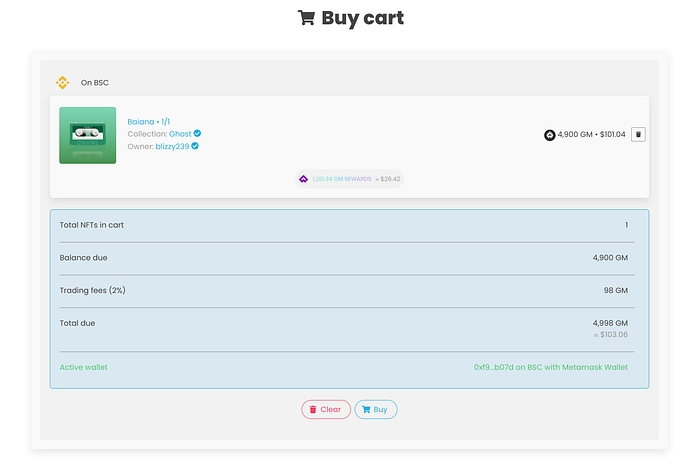Image resolution: width=700 pixels, height=467 pixels.
Task: Click the shopping cart icon in the heading
Action: [307, 18]
